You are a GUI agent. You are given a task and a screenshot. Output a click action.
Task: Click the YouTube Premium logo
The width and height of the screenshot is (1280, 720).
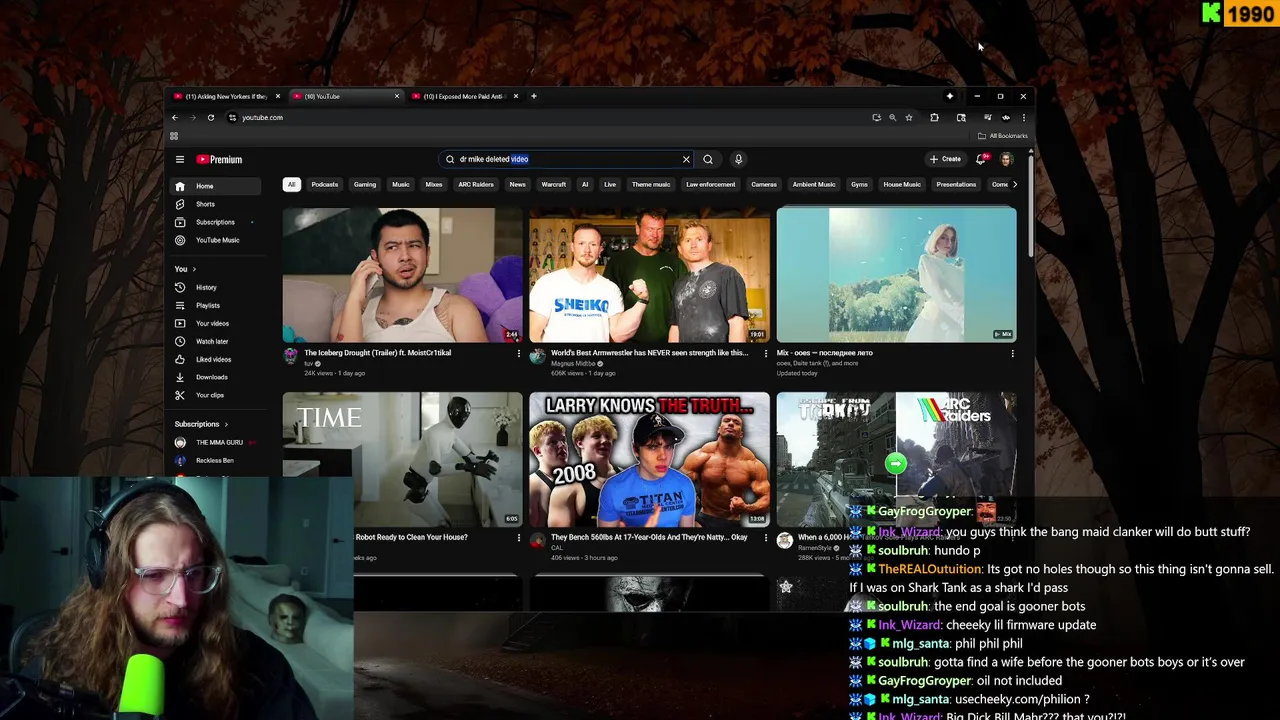pyautogui.click(x=219, y=159)
